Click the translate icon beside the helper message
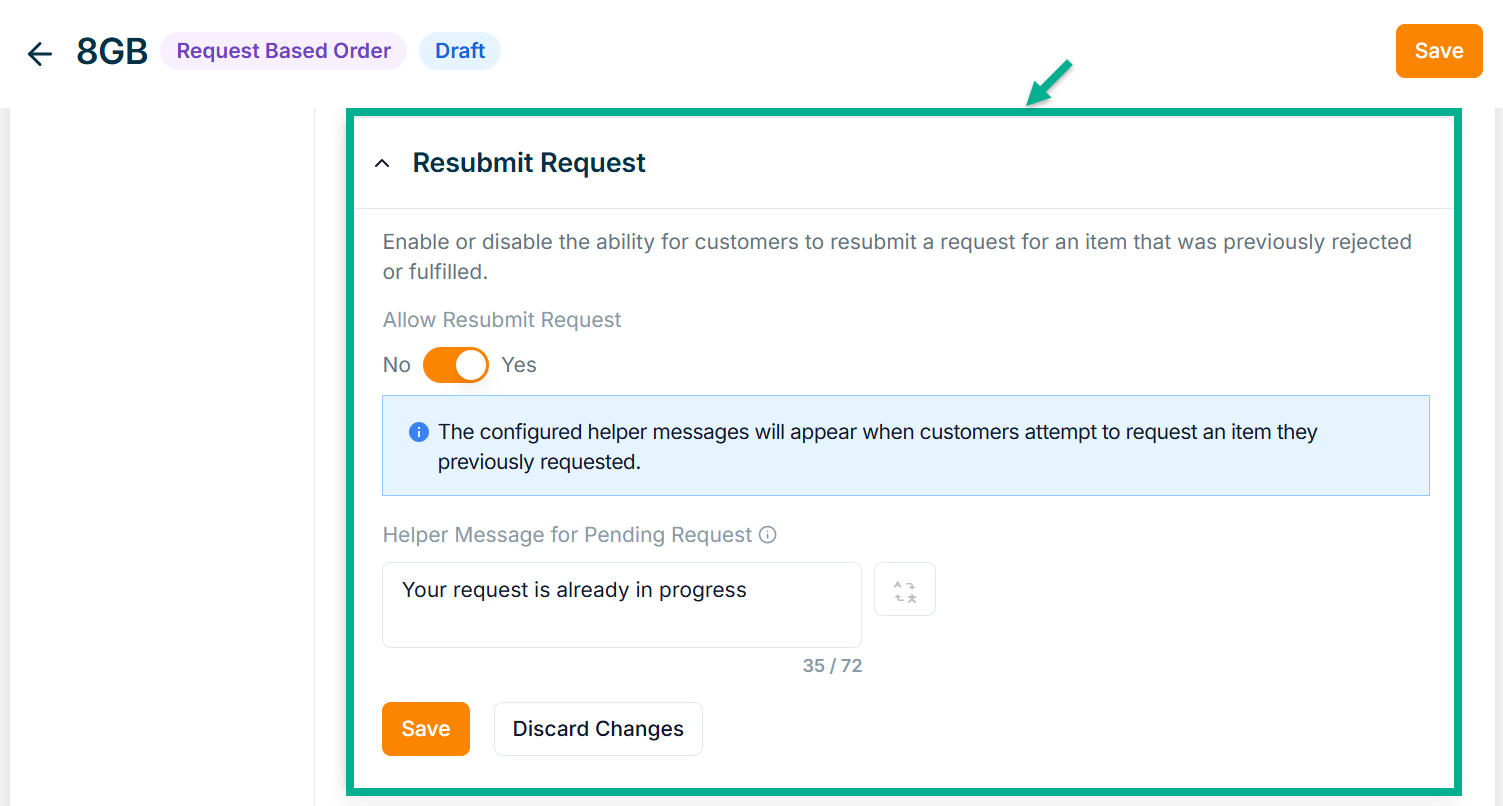The height and width of the screenshot is (806, 1503). [904, 590]
